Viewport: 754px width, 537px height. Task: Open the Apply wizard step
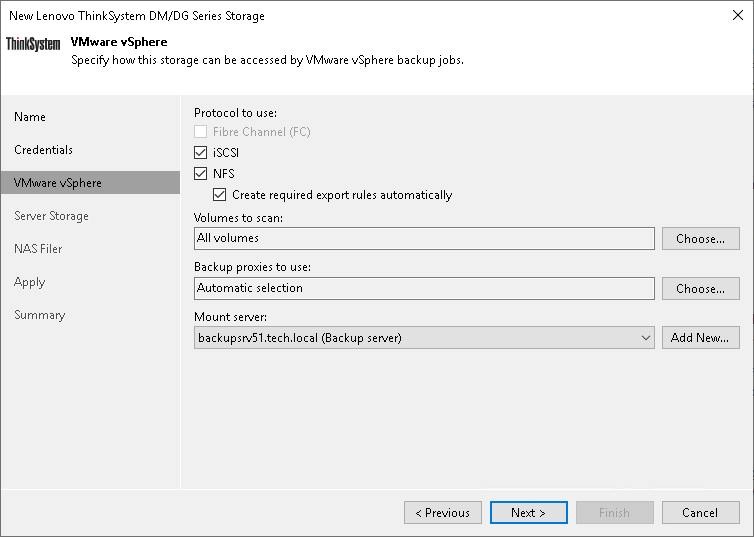tap(29, 282)
